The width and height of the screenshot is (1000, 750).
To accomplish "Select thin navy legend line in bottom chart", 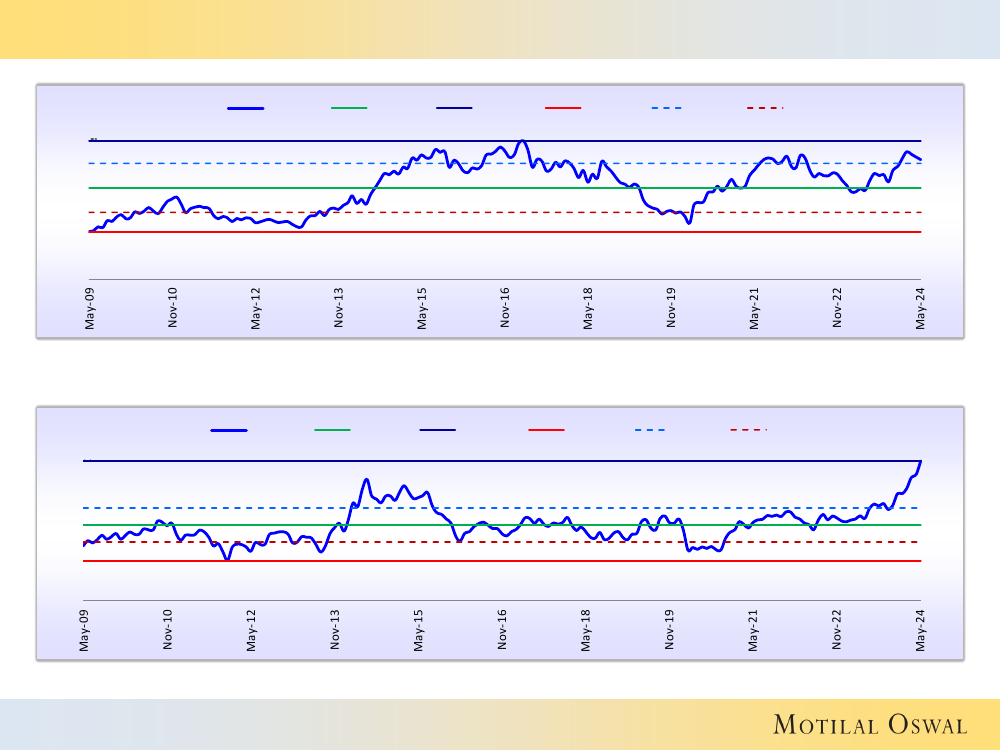I will [437, 430].
